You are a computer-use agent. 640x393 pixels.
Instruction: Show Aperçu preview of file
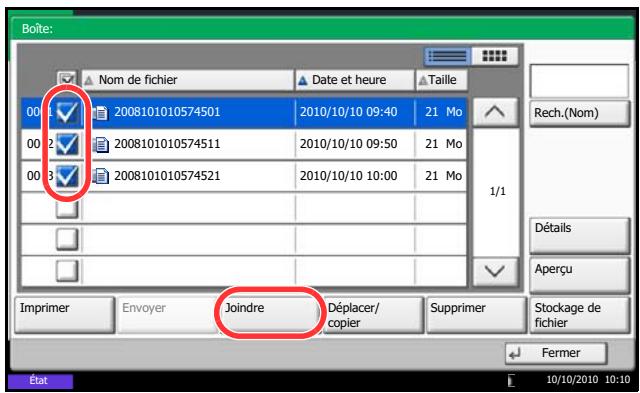(x=580, y=275)
